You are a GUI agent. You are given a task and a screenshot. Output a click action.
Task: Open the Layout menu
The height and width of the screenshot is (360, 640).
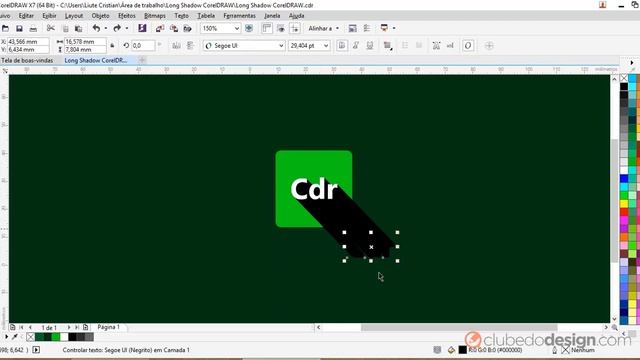pyautogui.click(x=74, y=16)
